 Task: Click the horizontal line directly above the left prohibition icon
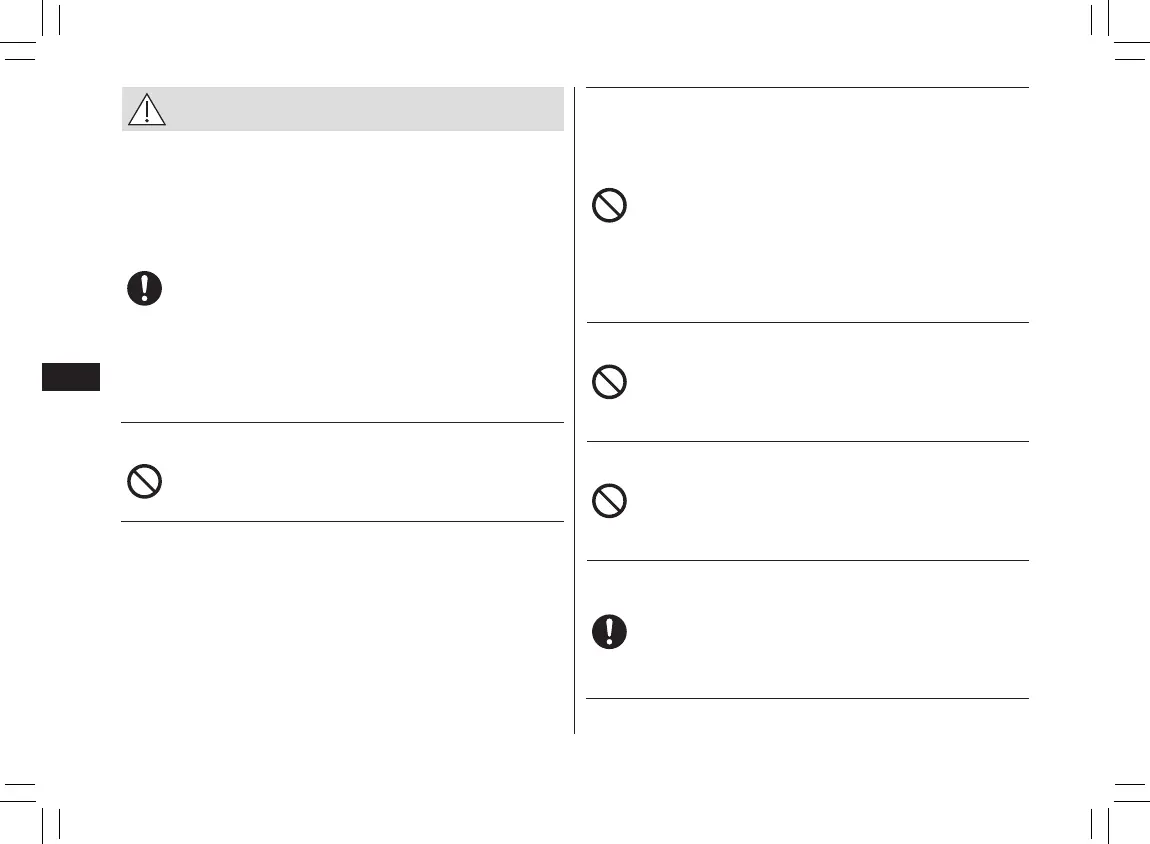coord(342,423)
